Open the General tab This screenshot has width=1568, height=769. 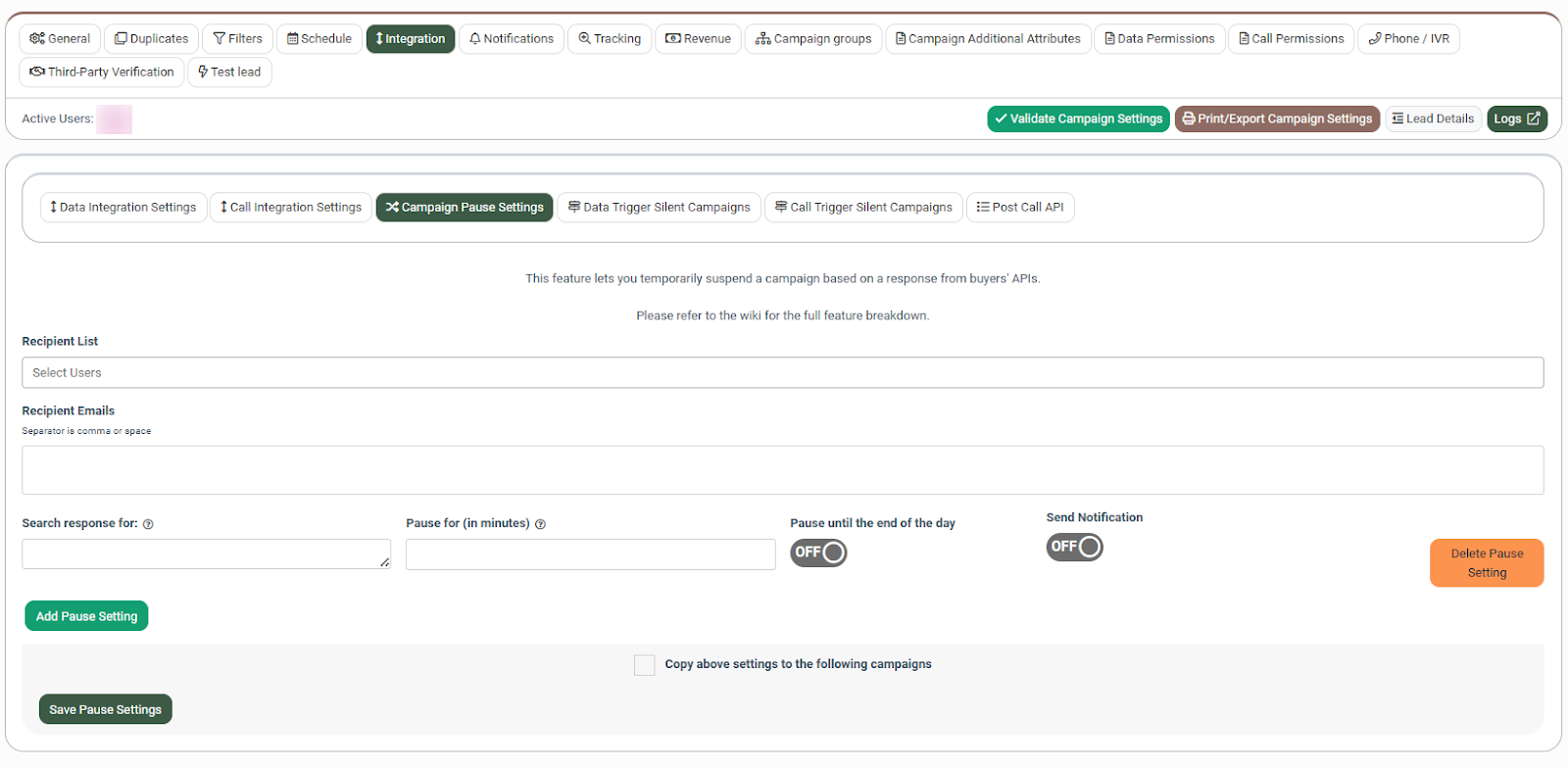pyautogui.click(x=60, y=39)
